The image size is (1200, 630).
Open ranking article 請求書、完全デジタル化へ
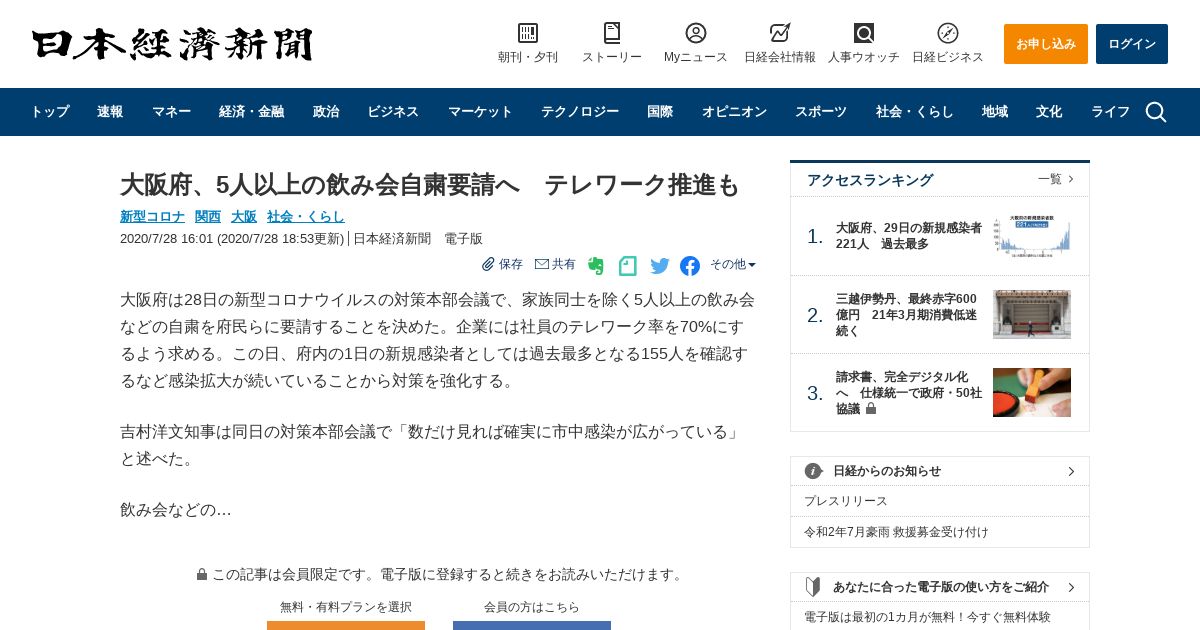[x=909, y=392]
